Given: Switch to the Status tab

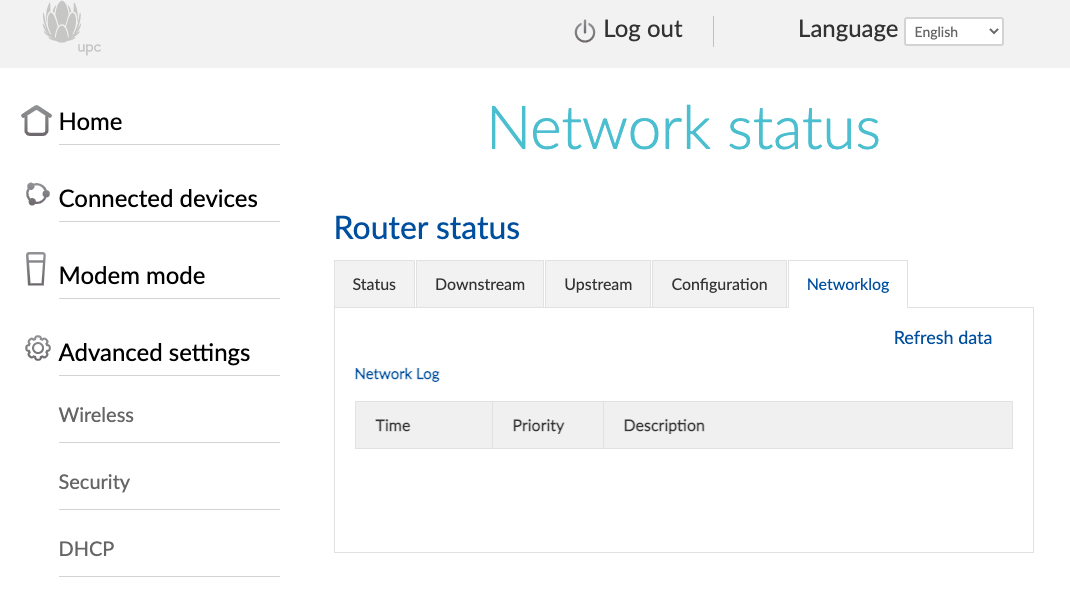Looking at the screenshot, I should 374,284.
